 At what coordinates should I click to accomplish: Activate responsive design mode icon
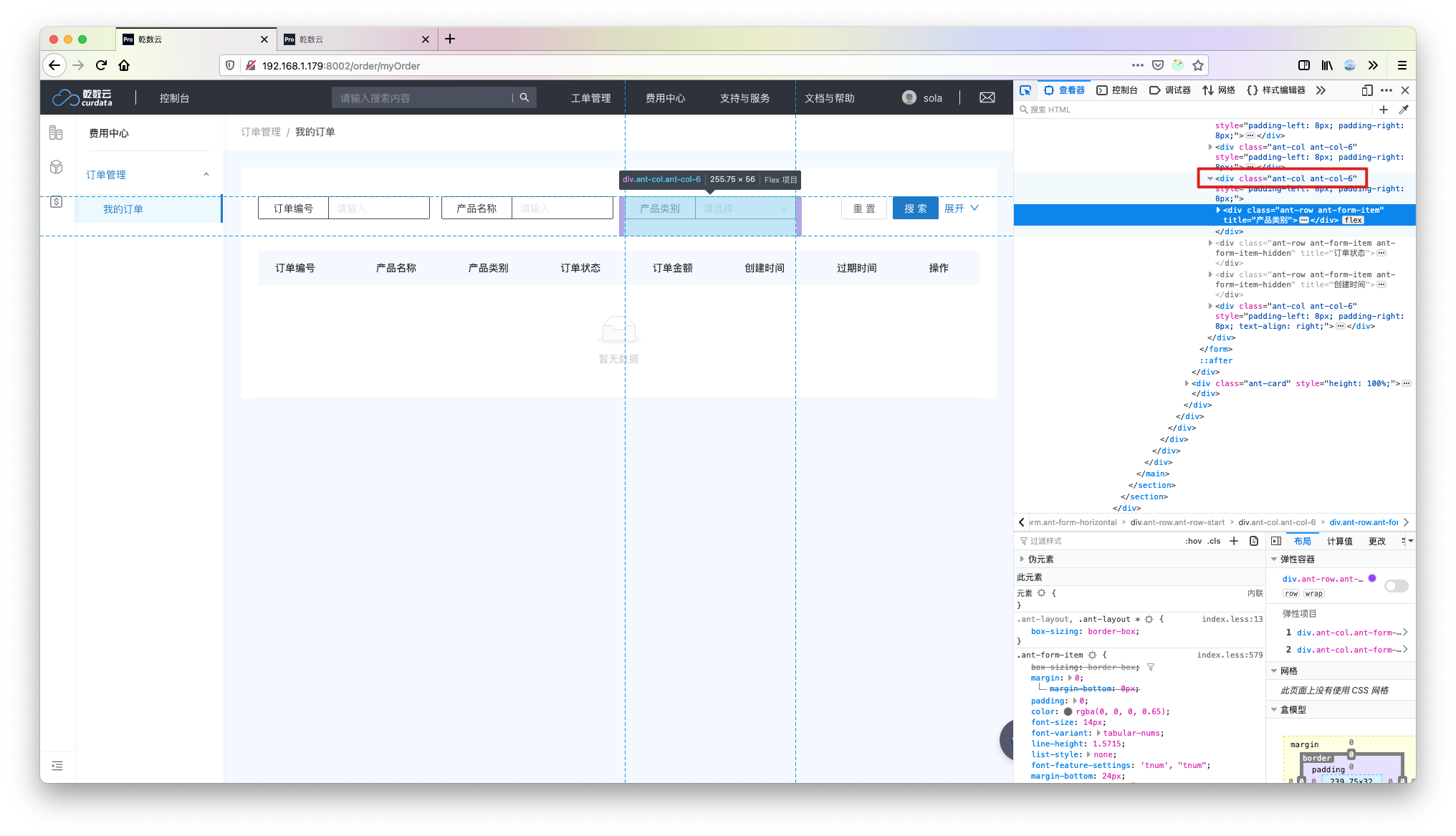1367,90
